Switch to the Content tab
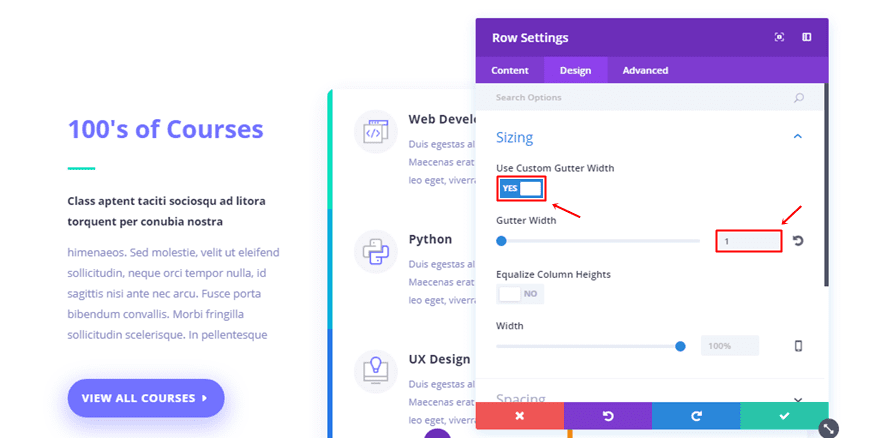Screen dimensions: 880x438 coord(510,70)
